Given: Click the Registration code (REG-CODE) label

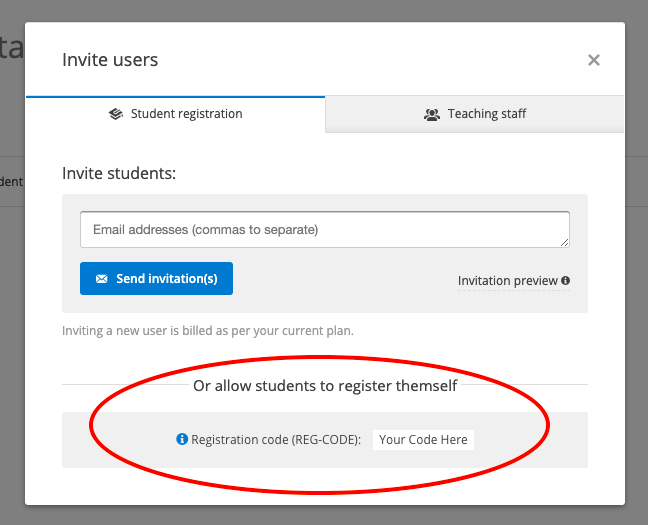Looking at the screenshot, I should 276,439.
